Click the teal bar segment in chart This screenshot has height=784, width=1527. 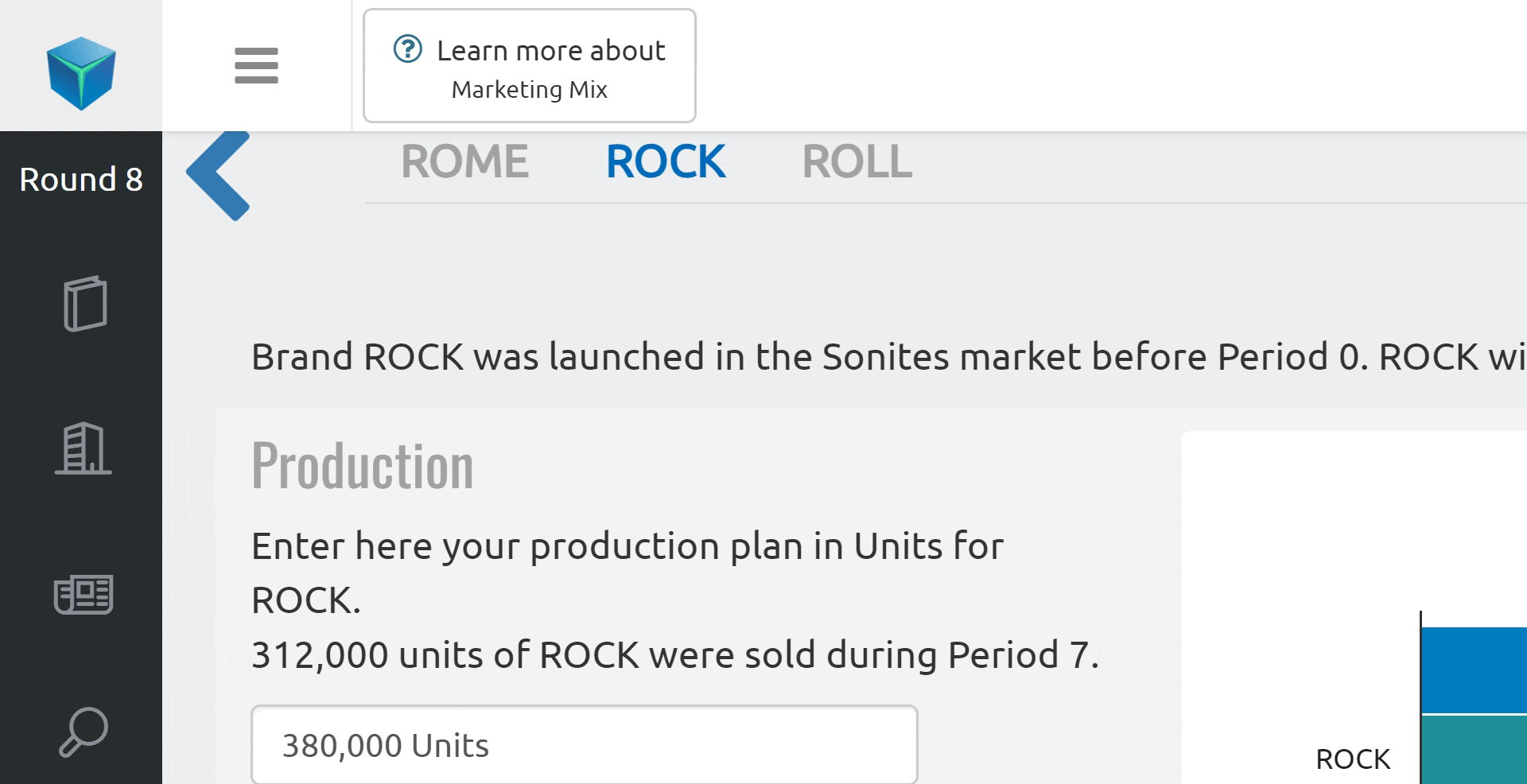[x=1474, y=749]
